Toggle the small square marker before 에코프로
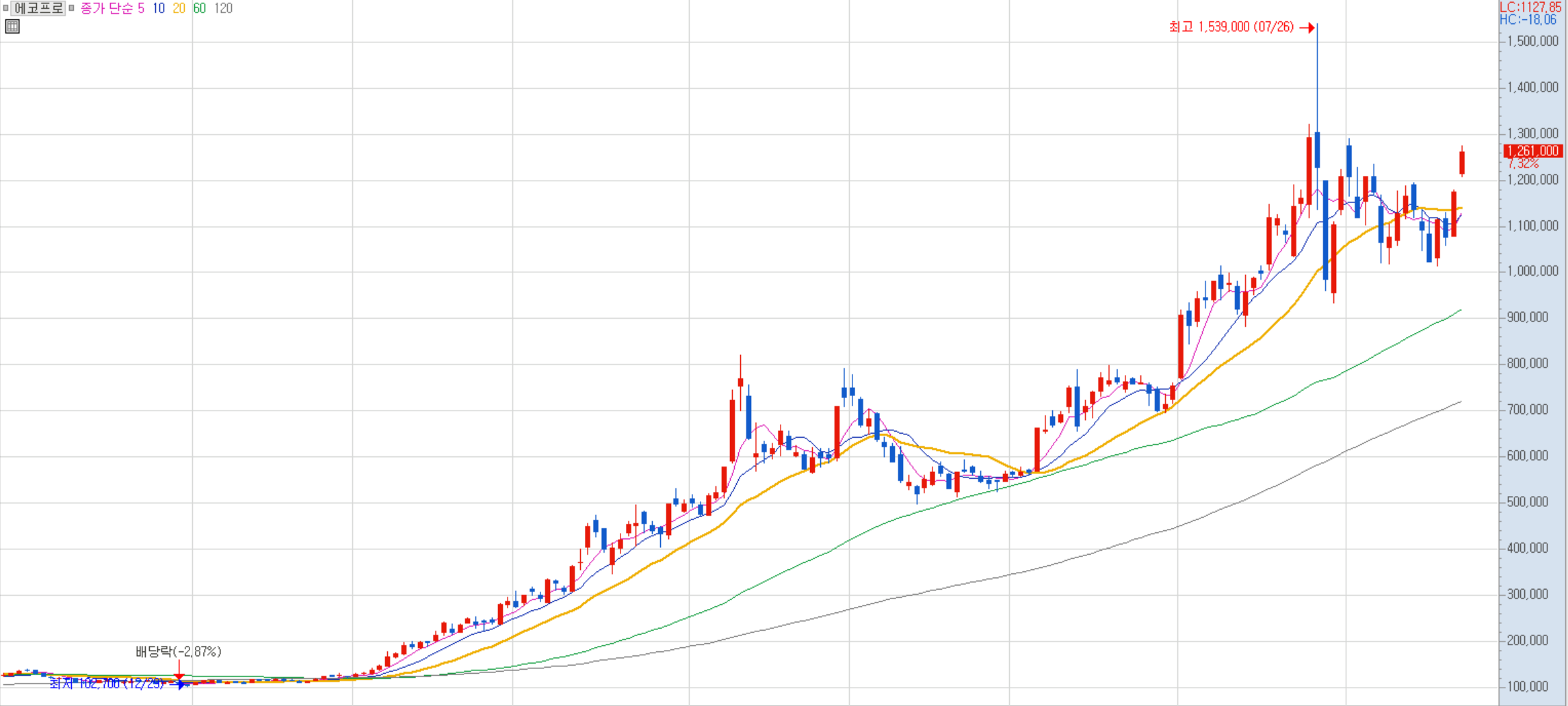 5,8
